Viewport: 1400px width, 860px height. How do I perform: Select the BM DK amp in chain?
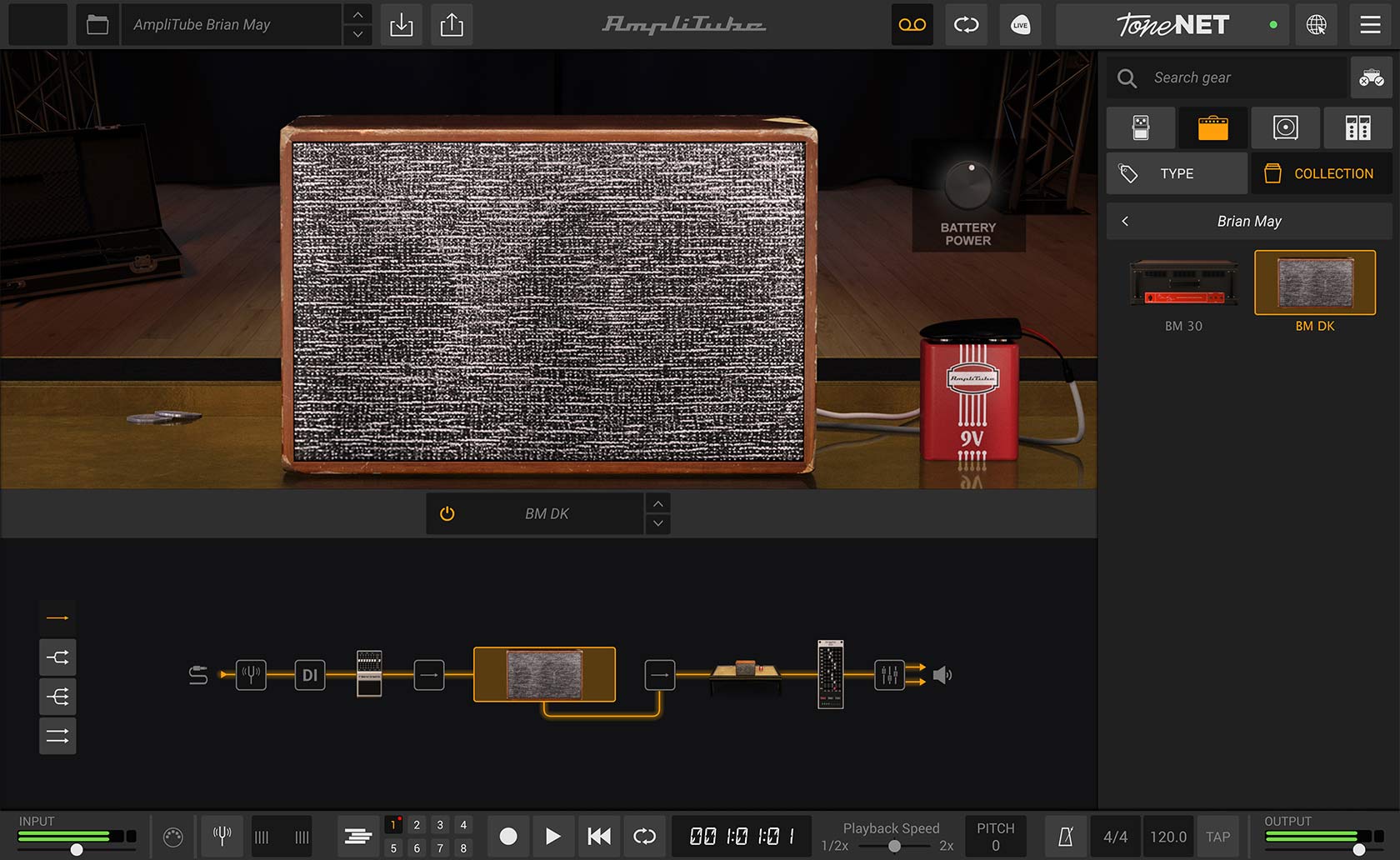tap(544, 674)
